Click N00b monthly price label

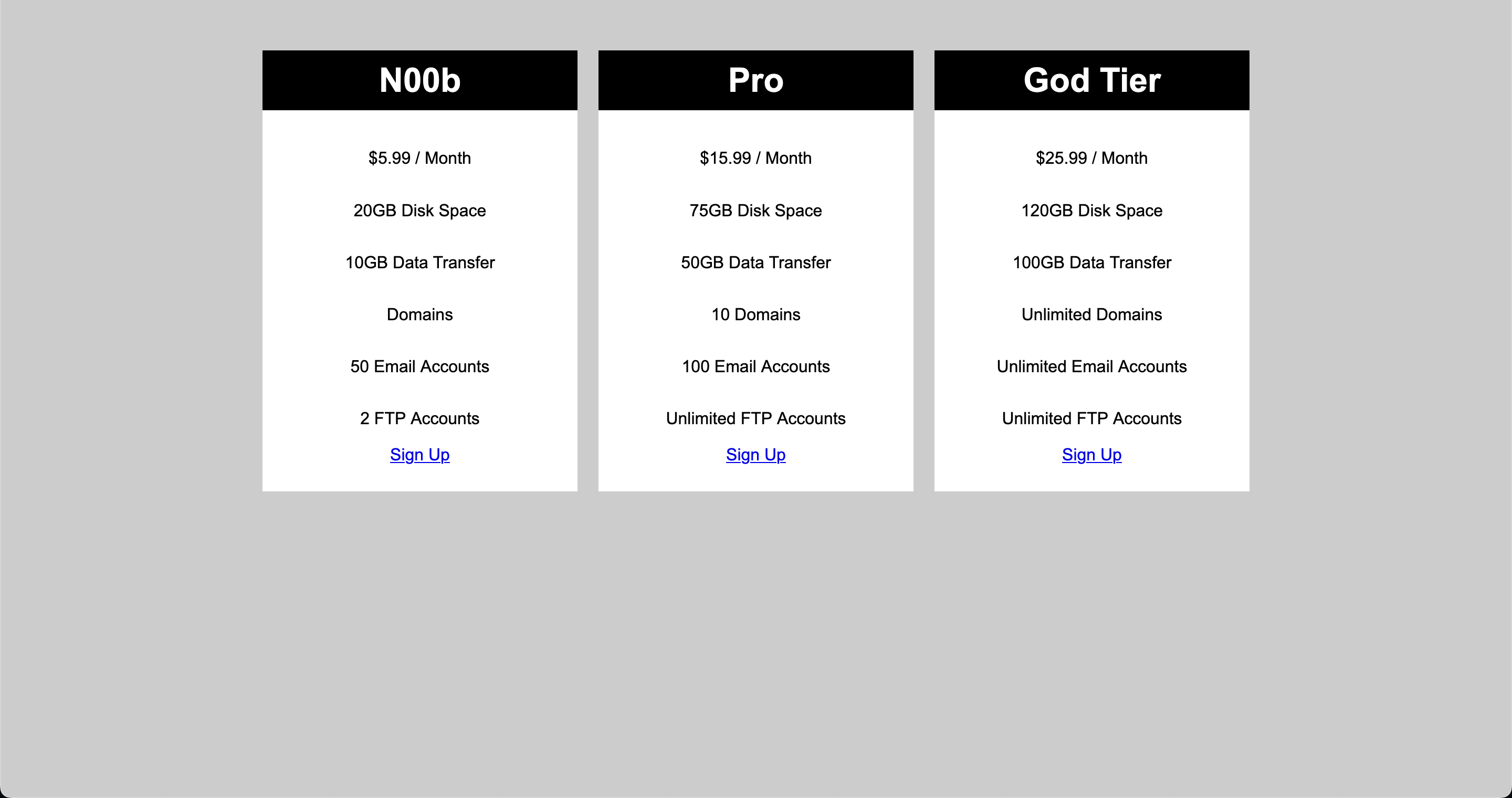(x=419, y=158)
